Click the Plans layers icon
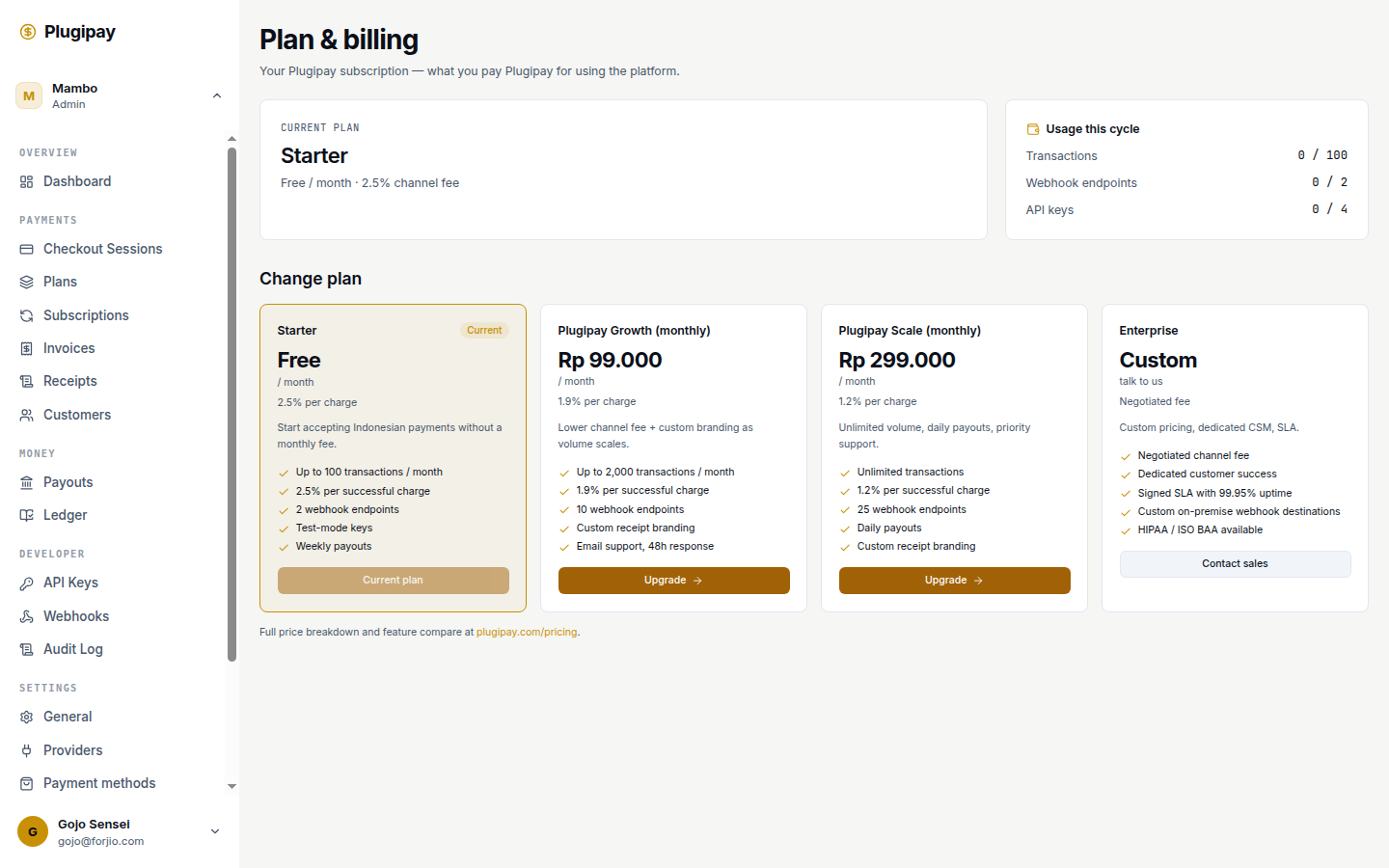The height and width of the screenshot is (868, 1389). pos(26,282)
